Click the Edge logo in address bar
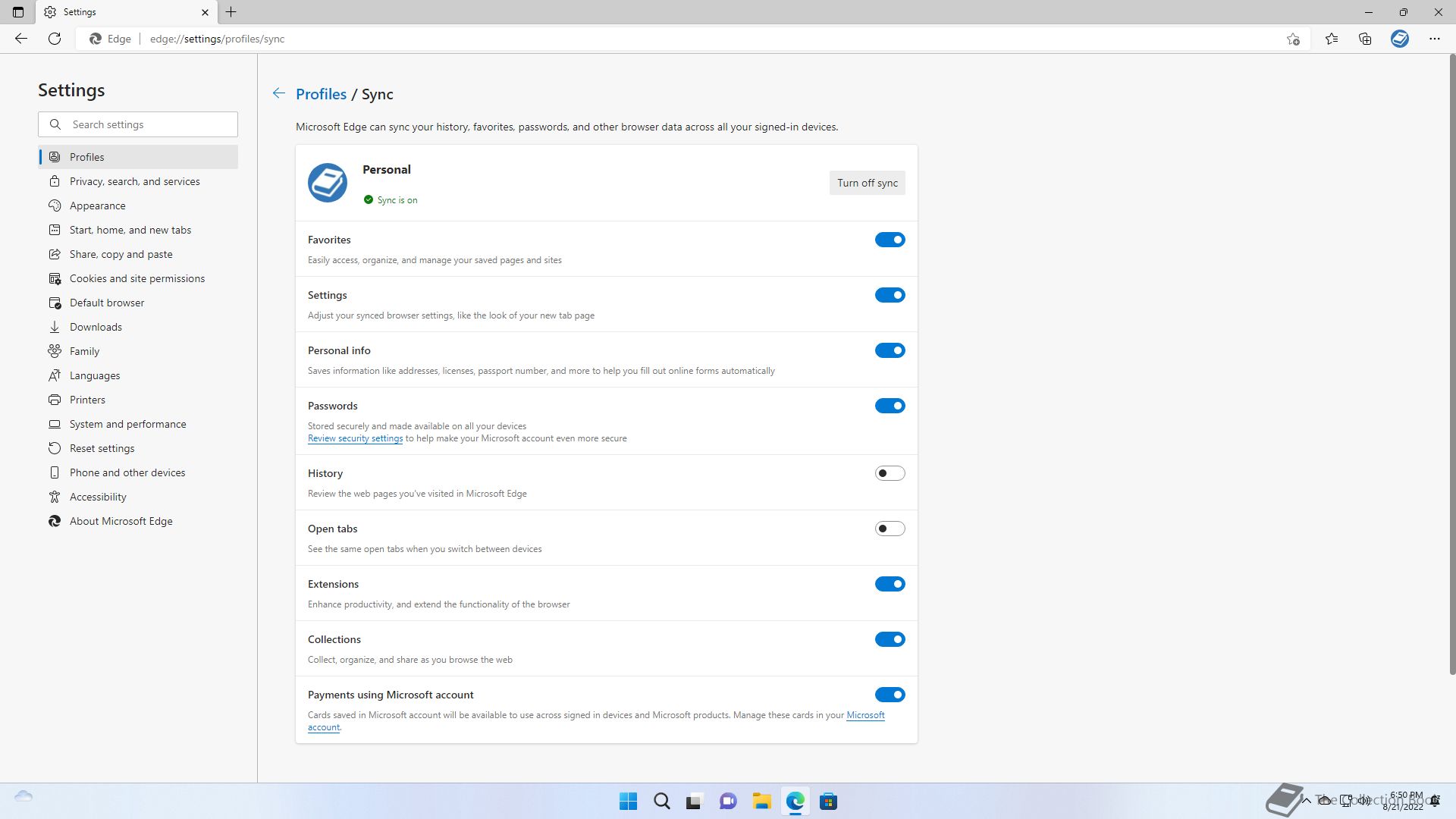Image resolution: width=1456 pixels, height=819 pixels. click(x=96, y=39)
